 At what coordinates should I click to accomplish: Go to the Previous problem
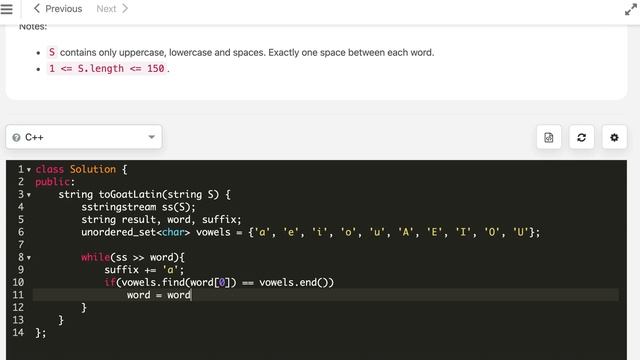pos(58,9)
